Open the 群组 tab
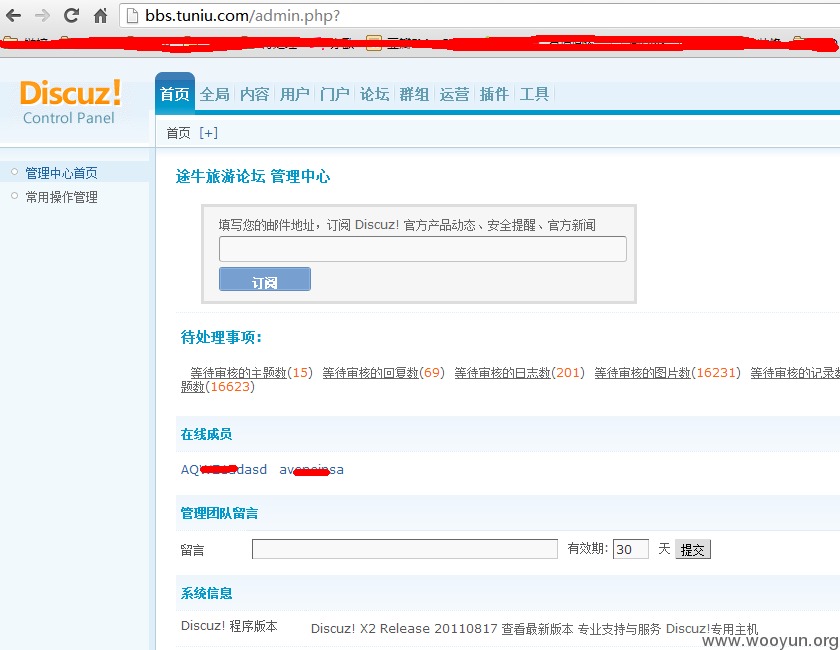 point(414,94)
